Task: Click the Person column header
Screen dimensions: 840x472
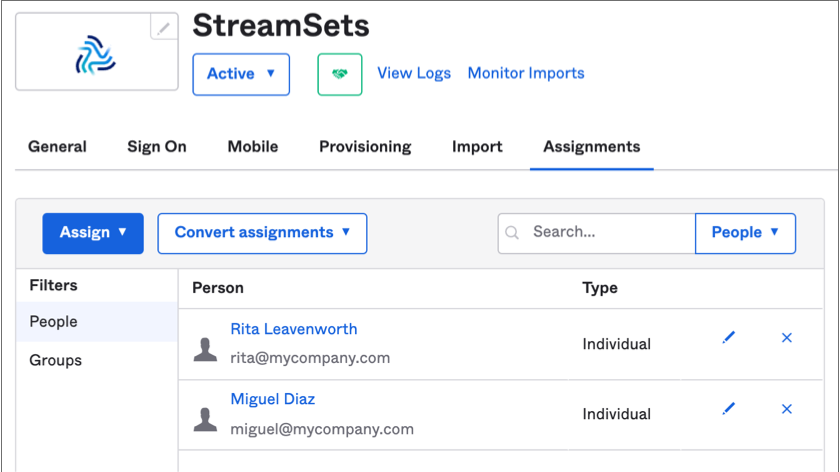Action: point(218,288)
